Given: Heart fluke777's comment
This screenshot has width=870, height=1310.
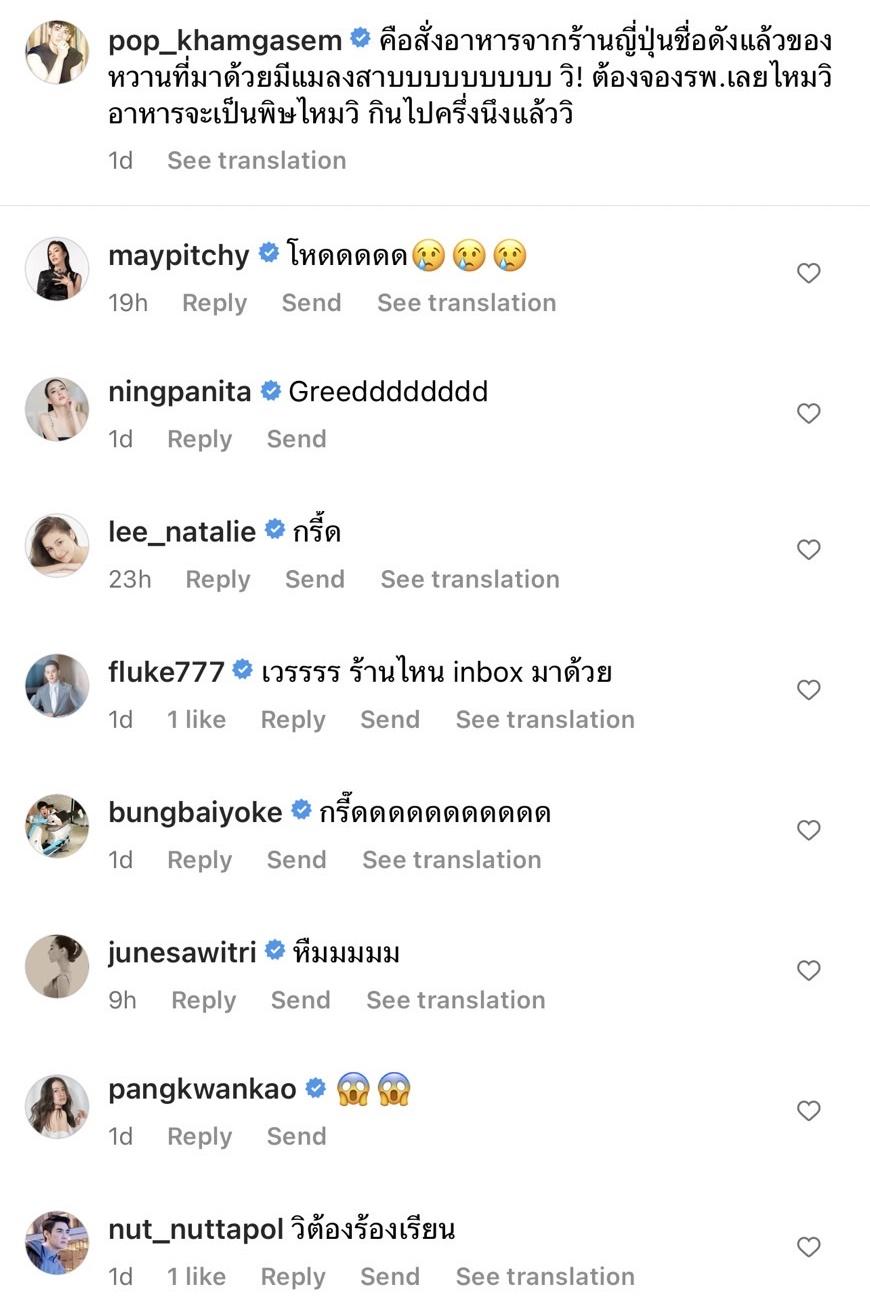Looking at the screenshot, I should 808,690.
